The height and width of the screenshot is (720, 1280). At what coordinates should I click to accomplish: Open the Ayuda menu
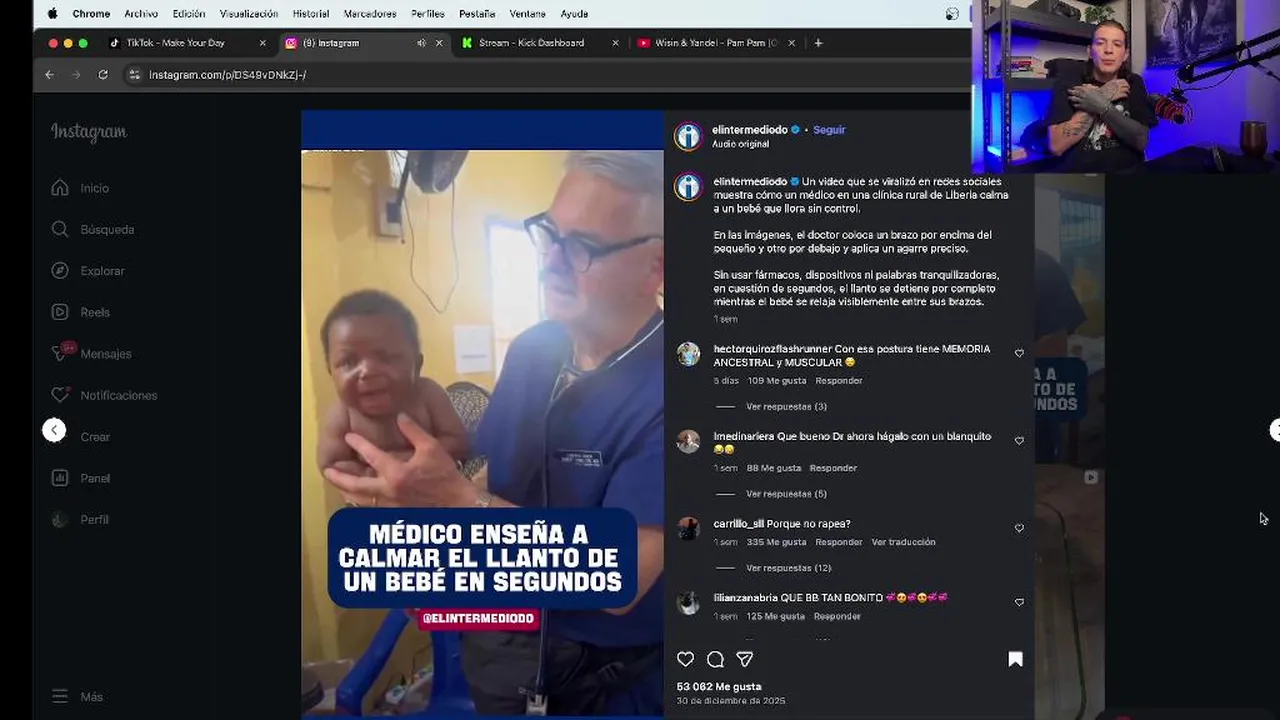(x=574, y=14)
